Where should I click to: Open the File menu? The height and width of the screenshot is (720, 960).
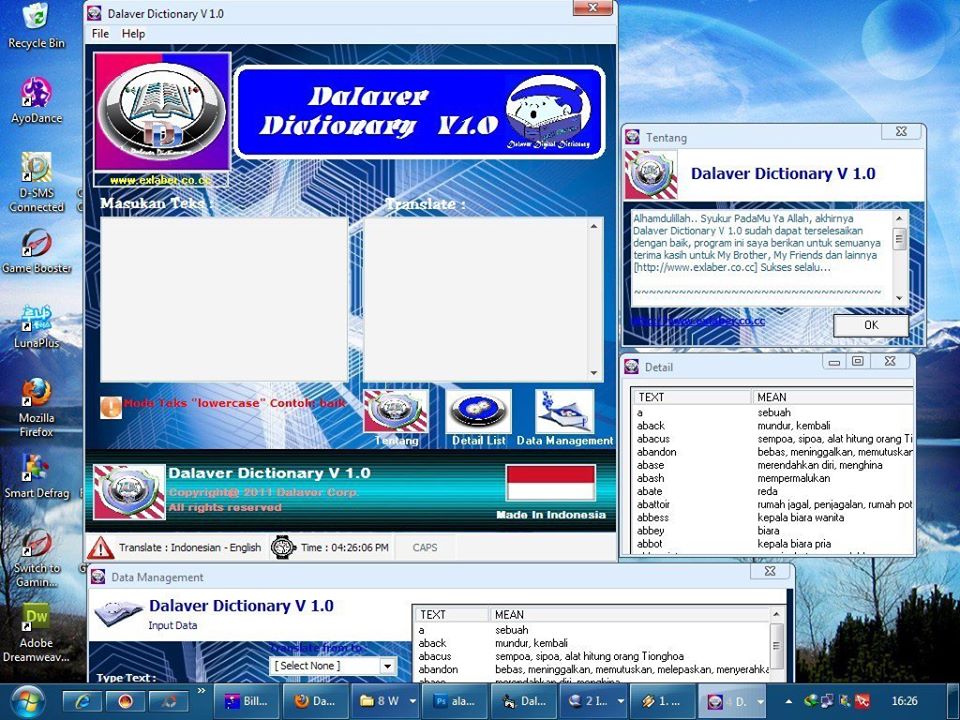[100, 34]
